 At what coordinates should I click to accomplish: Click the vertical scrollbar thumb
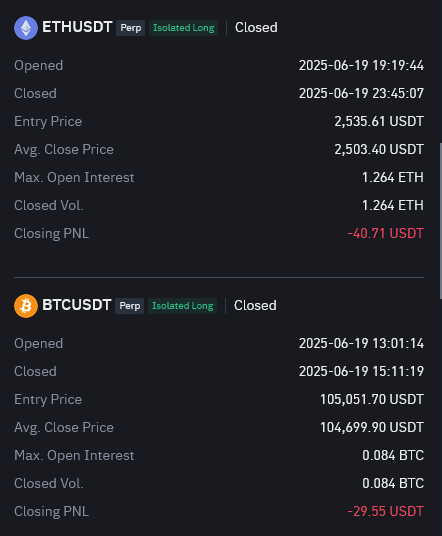tap(441, 221)
